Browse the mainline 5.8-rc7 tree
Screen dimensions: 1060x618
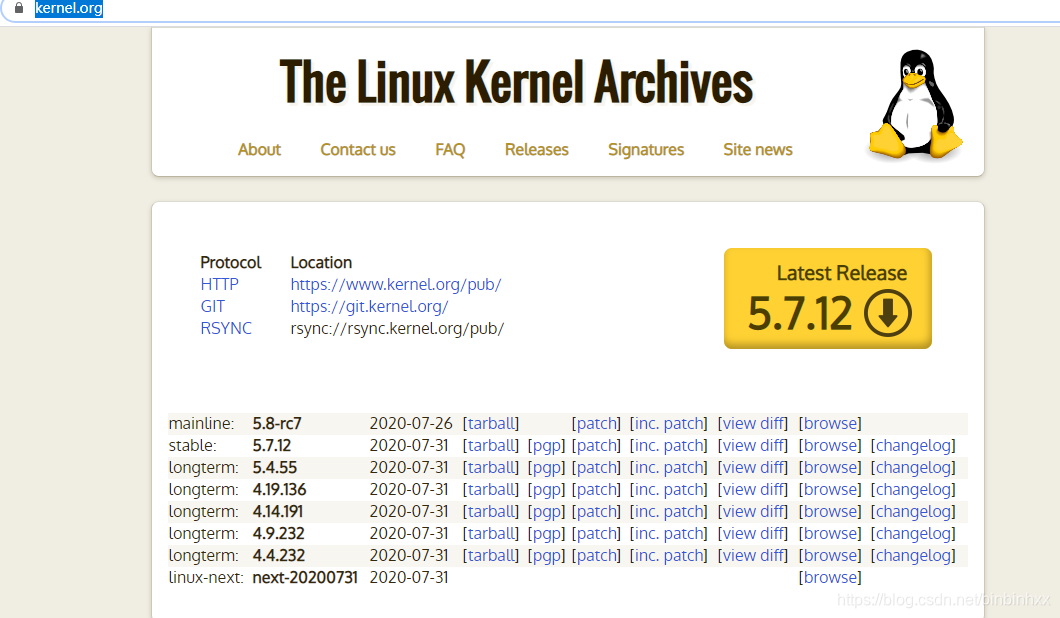pos(830,423)
